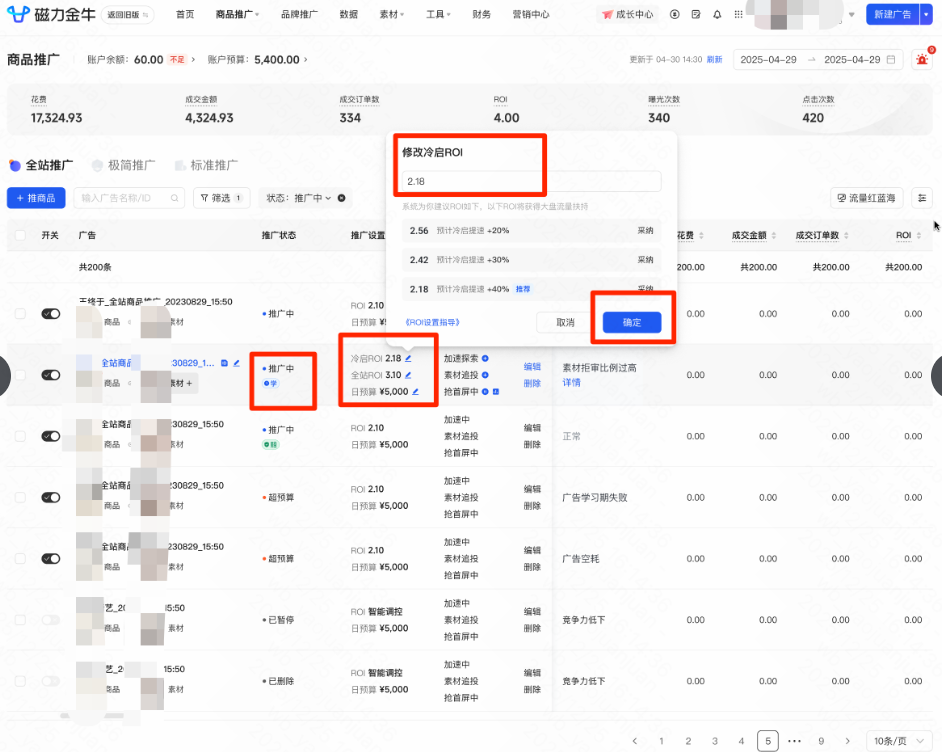942x752 pixels.
Task: Expand 账户预算 5,400.00 chevron
Action: [305, 59]
